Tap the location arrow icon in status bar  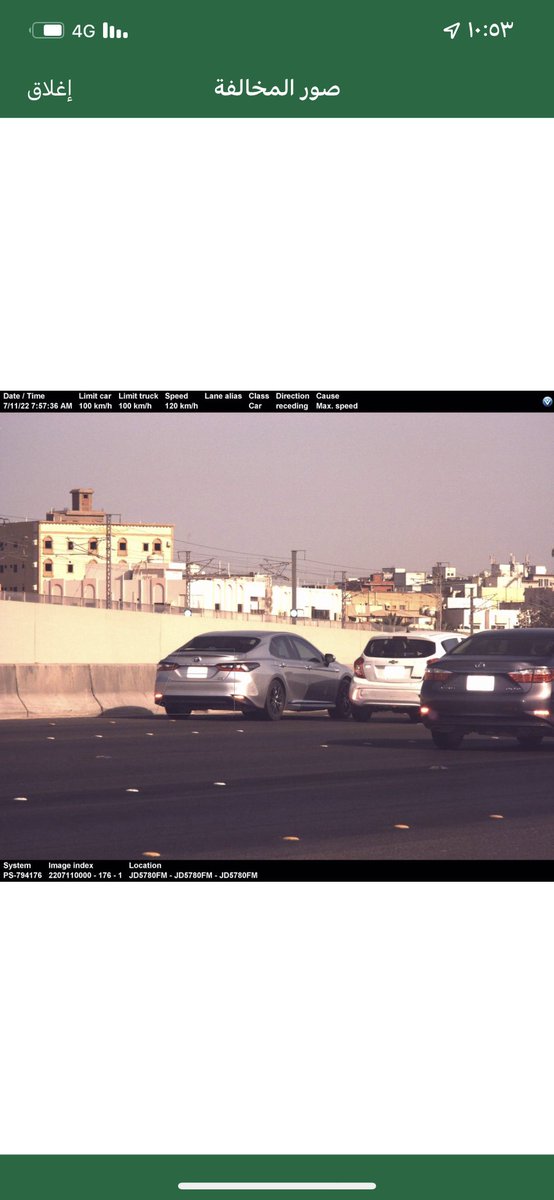pos(451,30)
